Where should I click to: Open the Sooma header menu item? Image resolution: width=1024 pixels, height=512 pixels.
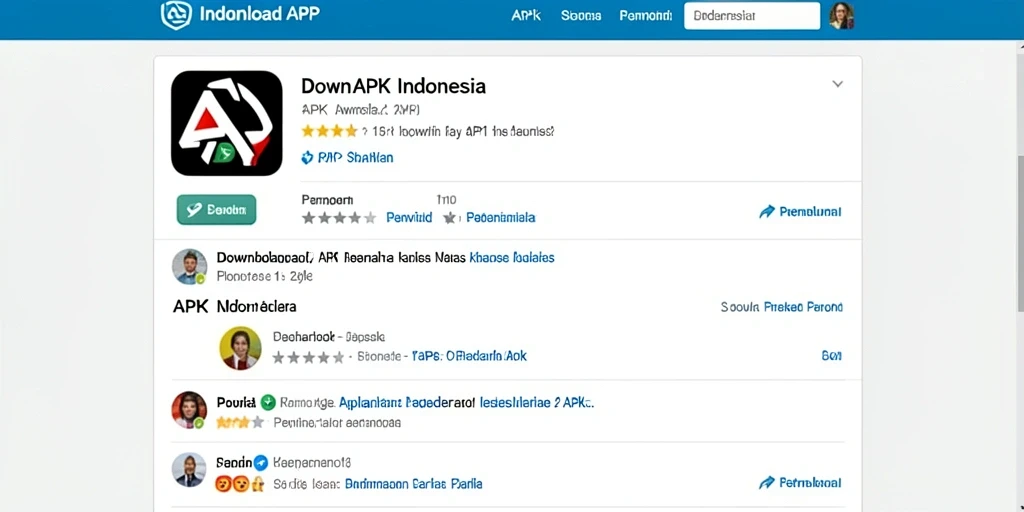tap(581, 16)
